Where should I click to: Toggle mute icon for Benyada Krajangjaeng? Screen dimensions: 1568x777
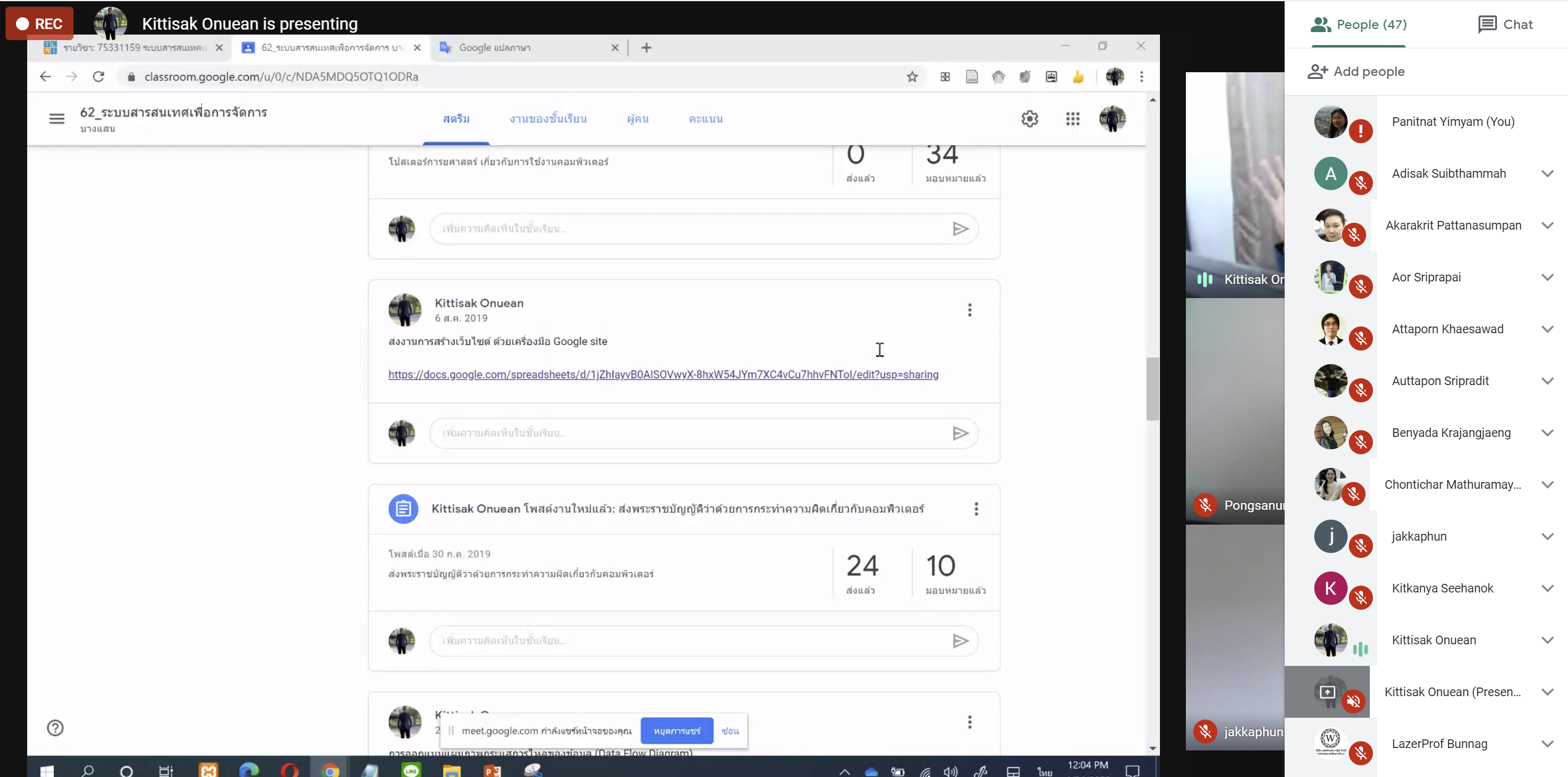point(1360,442)
